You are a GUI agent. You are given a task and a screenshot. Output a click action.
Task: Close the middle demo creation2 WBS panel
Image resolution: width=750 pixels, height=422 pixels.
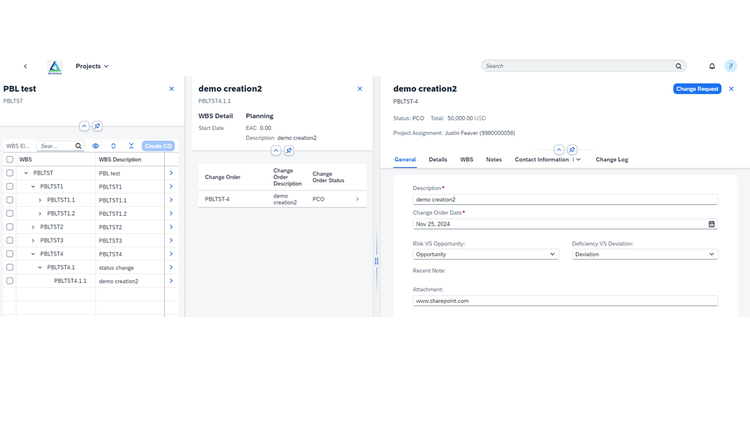click(x=360, y=89)
